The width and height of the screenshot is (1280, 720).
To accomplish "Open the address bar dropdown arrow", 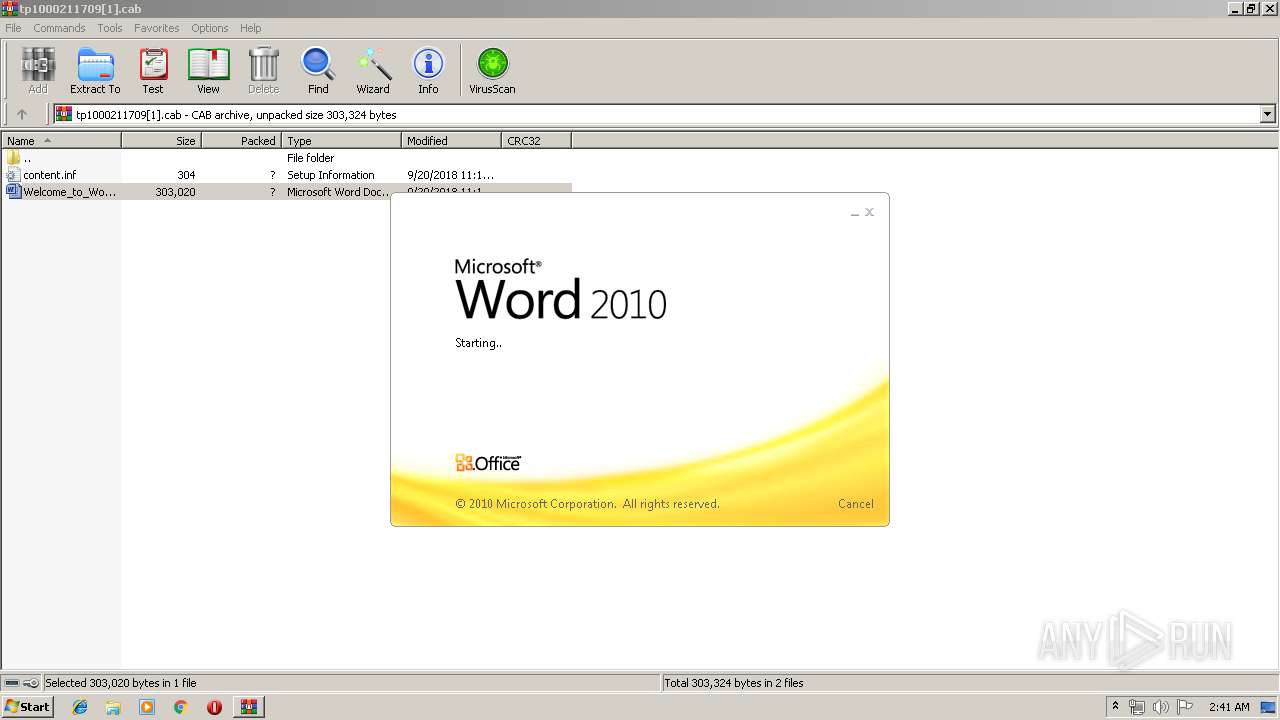I will [x=1268, y=114].
